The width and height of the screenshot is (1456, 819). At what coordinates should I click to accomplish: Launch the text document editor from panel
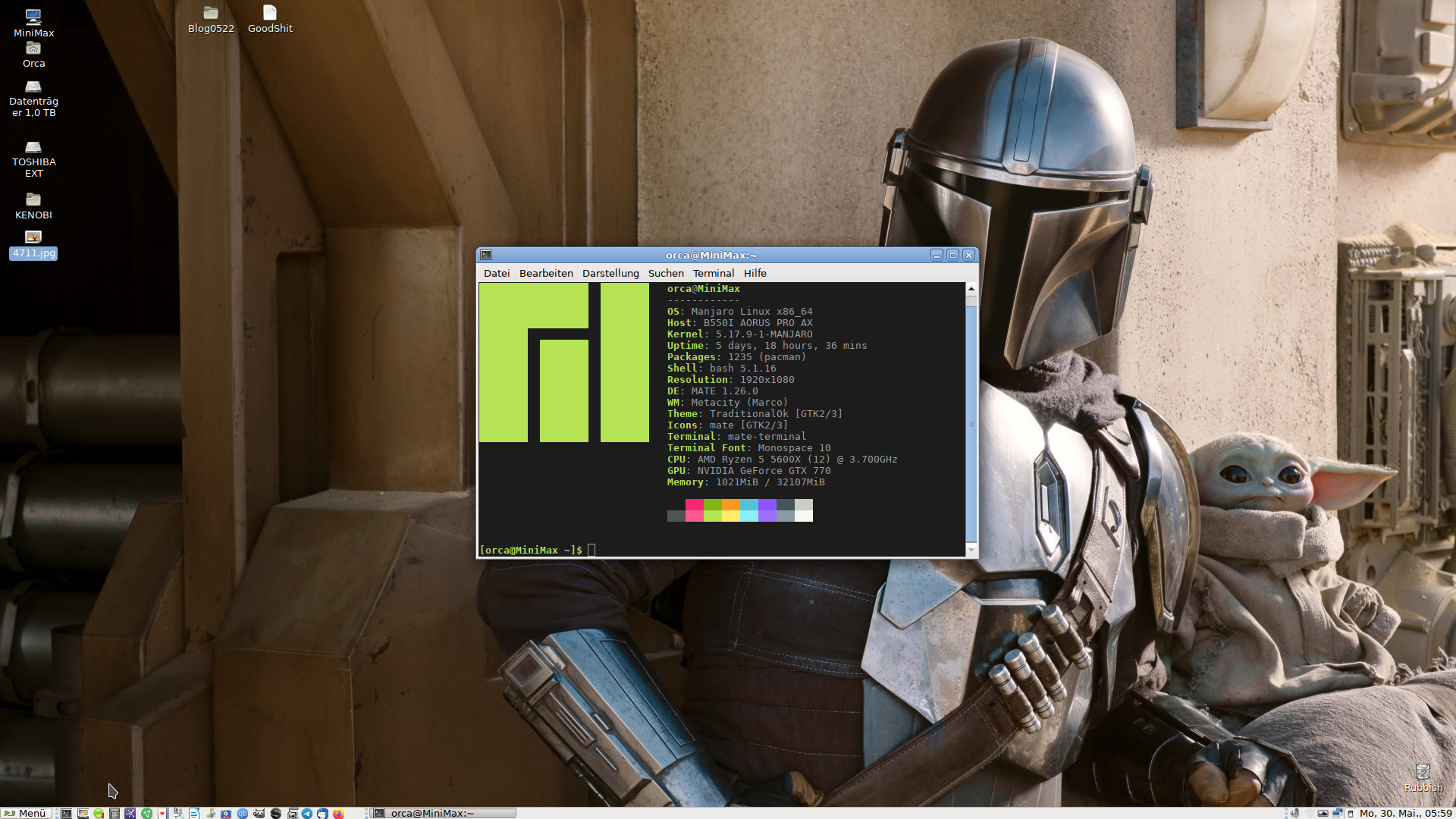194,813
